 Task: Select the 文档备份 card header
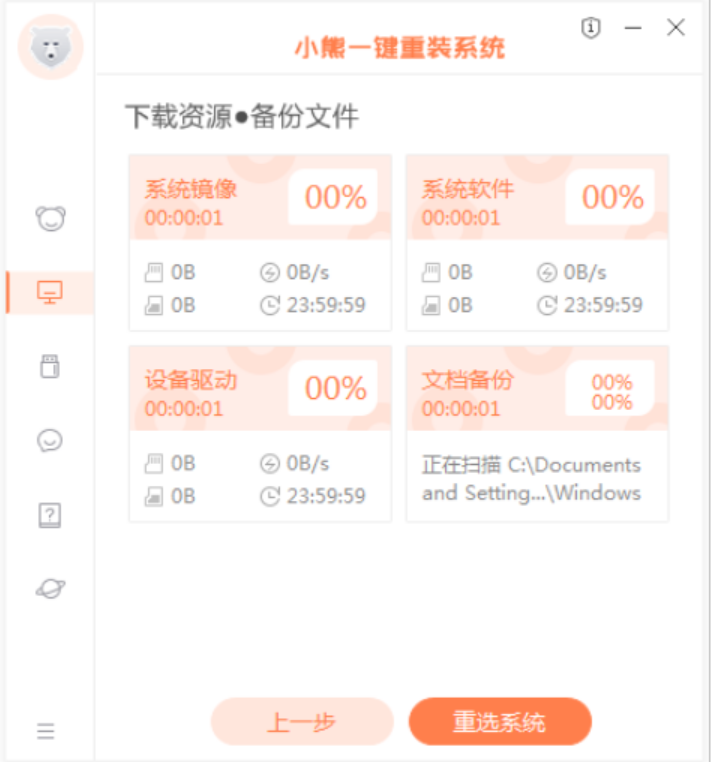coord(468,381)
